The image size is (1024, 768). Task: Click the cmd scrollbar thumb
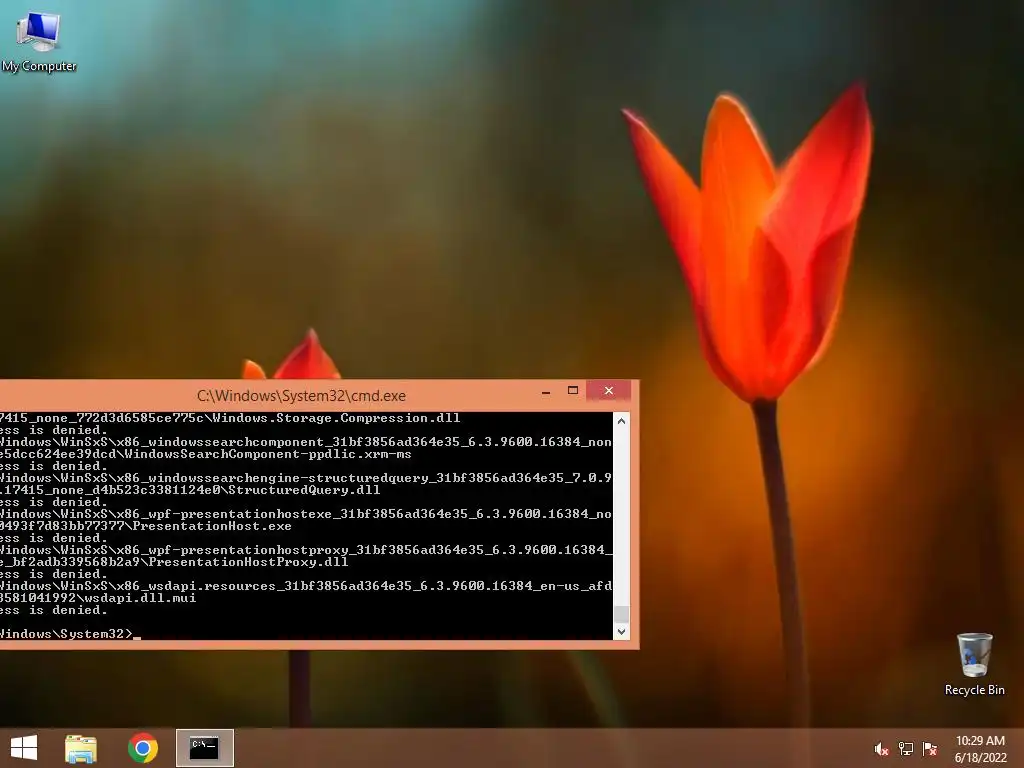click(x=622, y=614)
